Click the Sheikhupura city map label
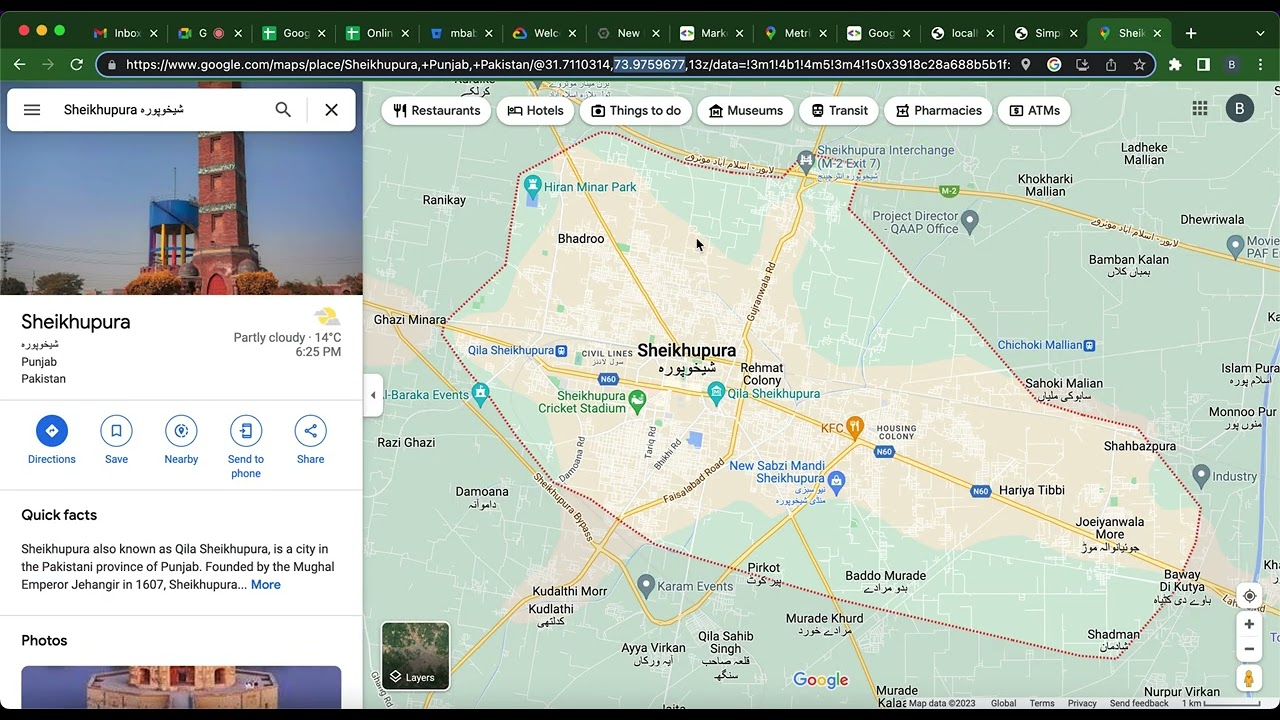This screenshot has height=720, width=1280. [686, 351]
